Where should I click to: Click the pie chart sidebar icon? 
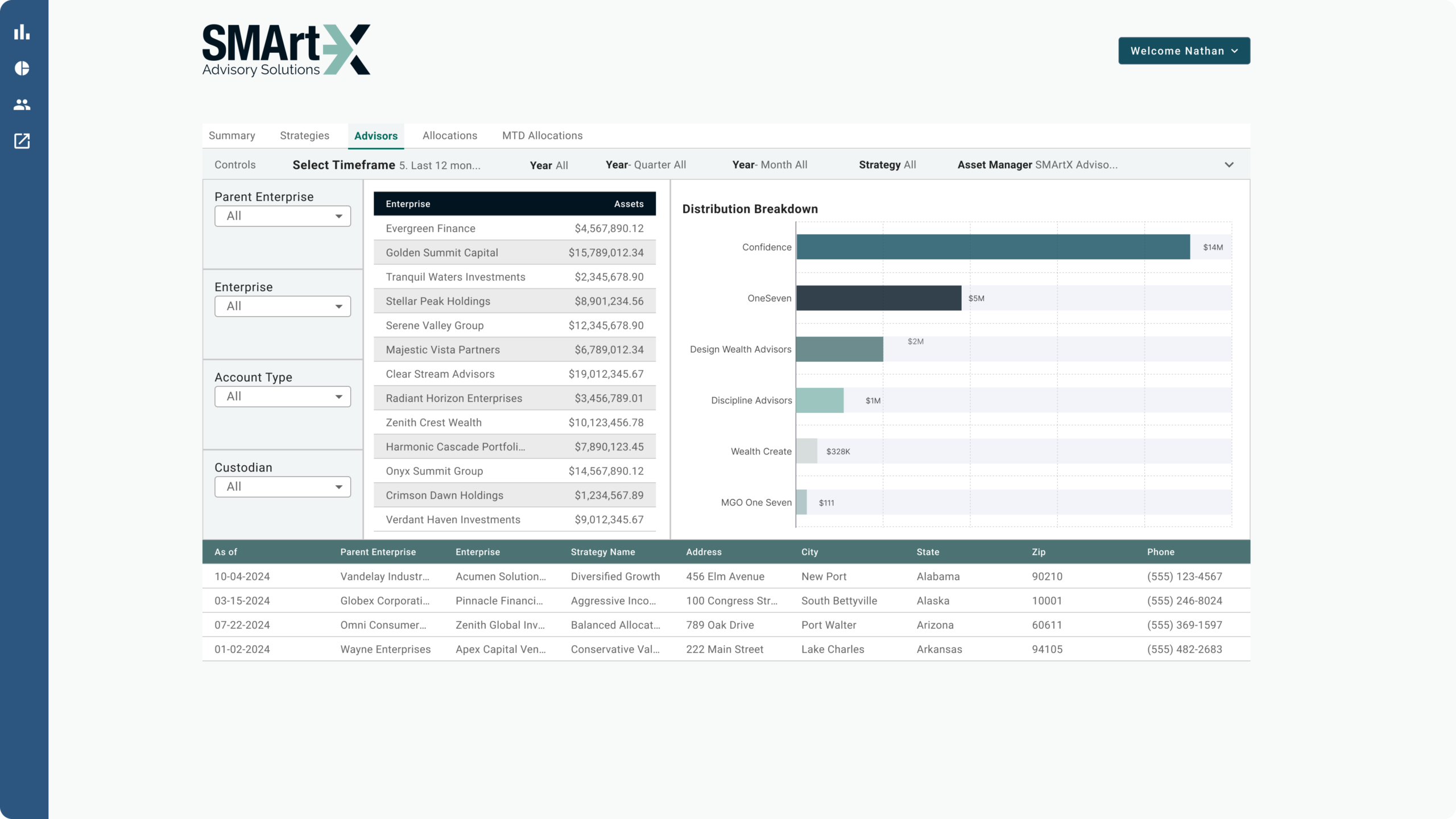[x=22, y=69]
